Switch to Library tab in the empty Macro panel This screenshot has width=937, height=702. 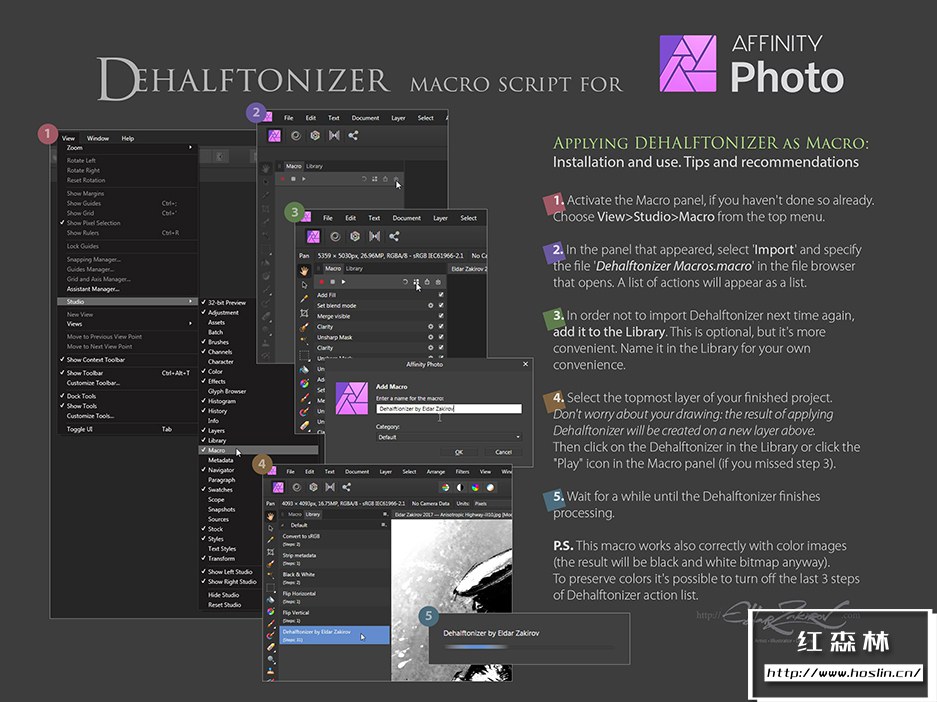pos(314,166)
